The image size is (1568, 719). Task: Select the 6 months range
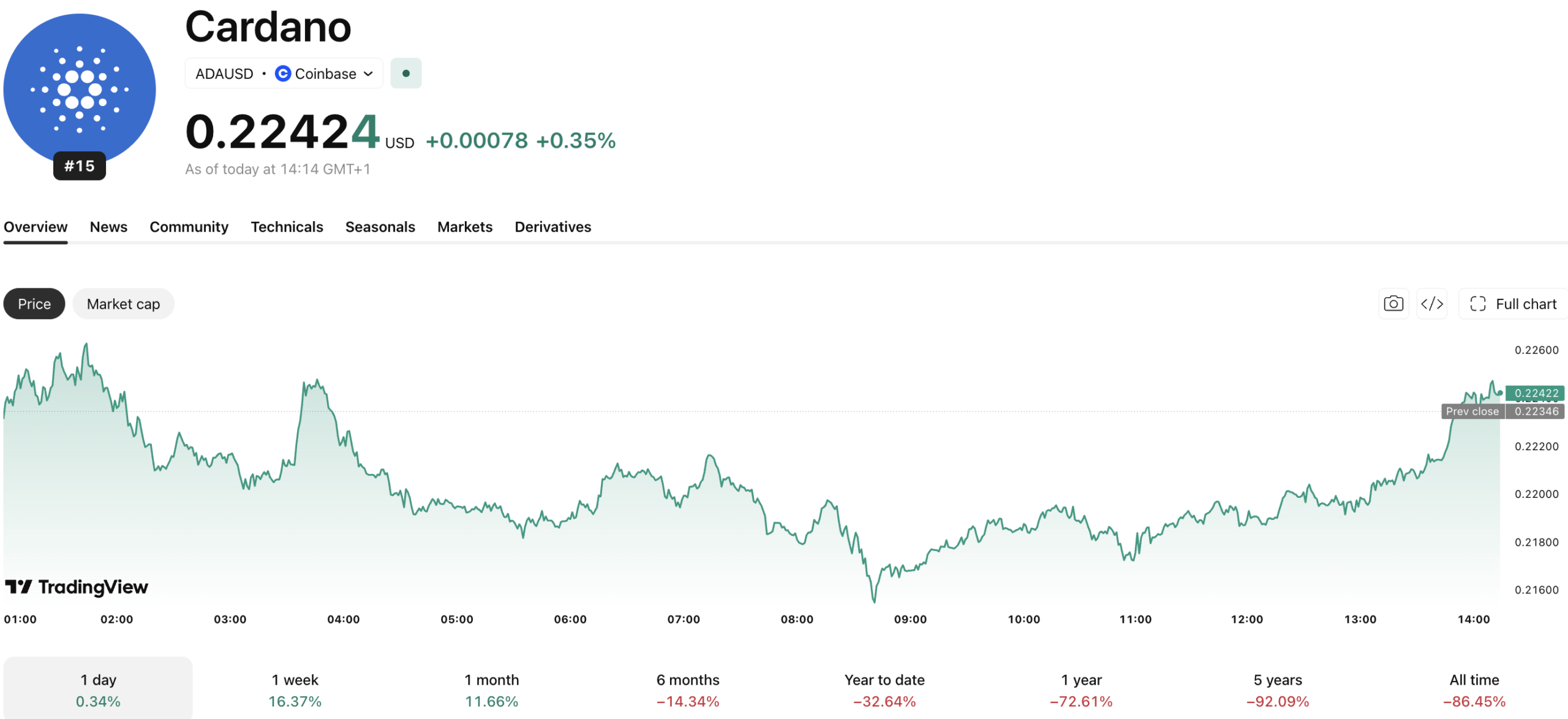pyautogui.click(x=688, y=690)
